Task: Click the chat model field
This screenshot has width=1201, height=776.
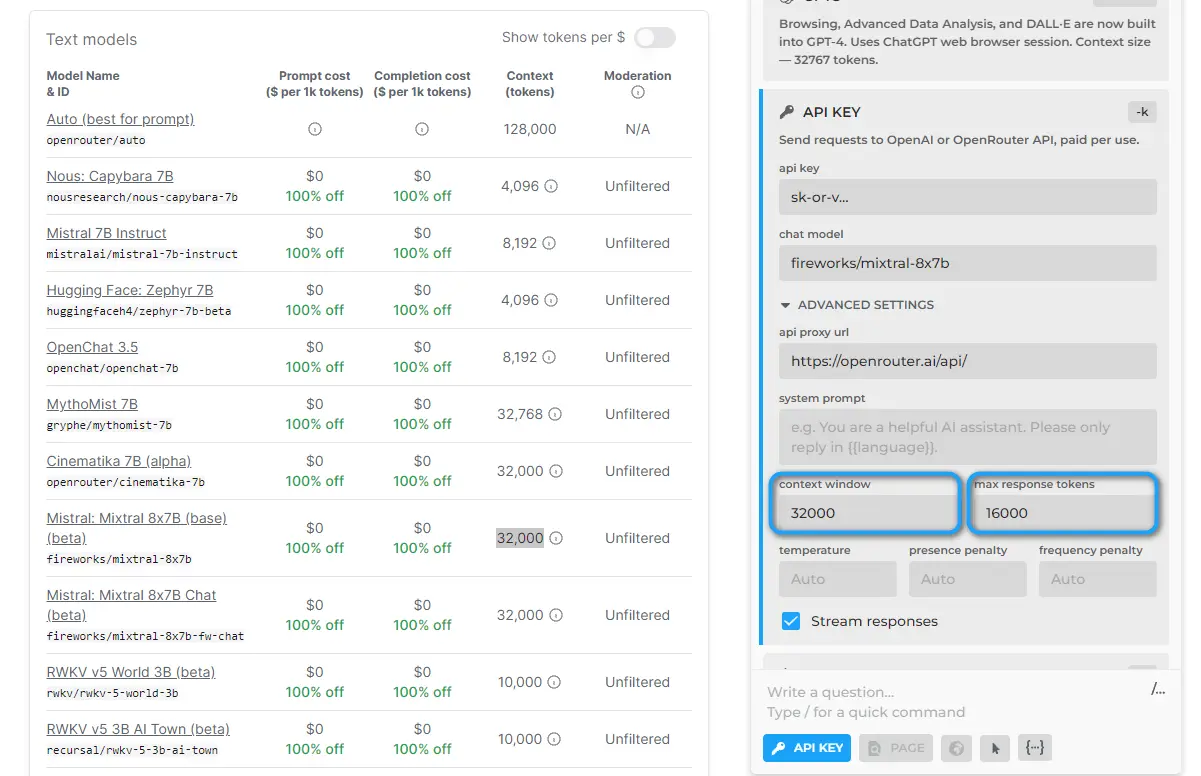Action: 967,263
